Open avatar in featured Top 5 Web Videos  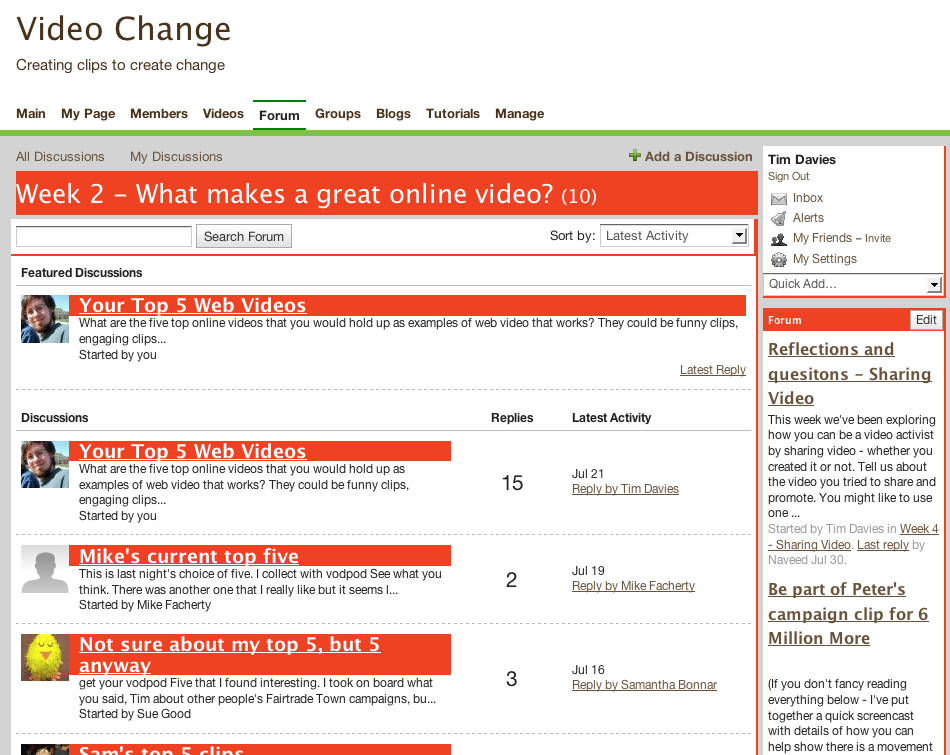click(x=45, y=319)
